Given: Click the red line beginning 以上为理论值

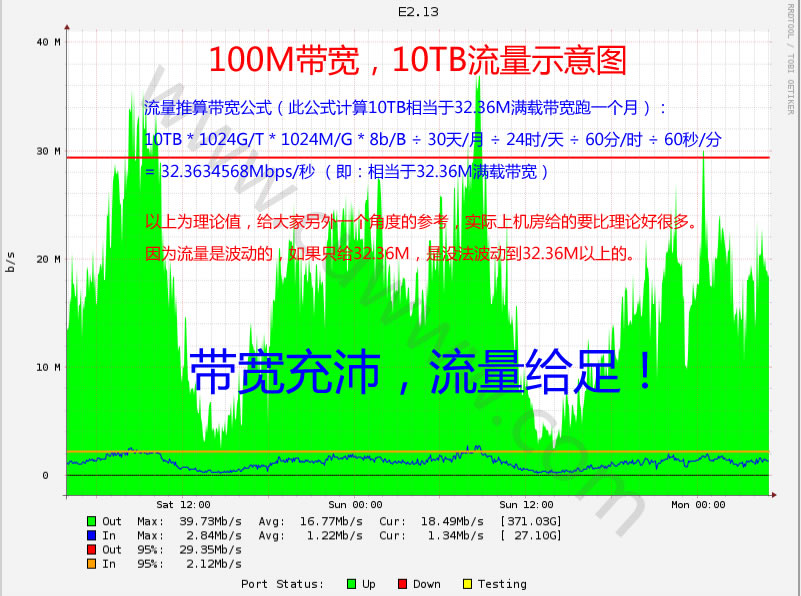Looking at the screenshot, I should pyautogui.click(x=421, y=222).
